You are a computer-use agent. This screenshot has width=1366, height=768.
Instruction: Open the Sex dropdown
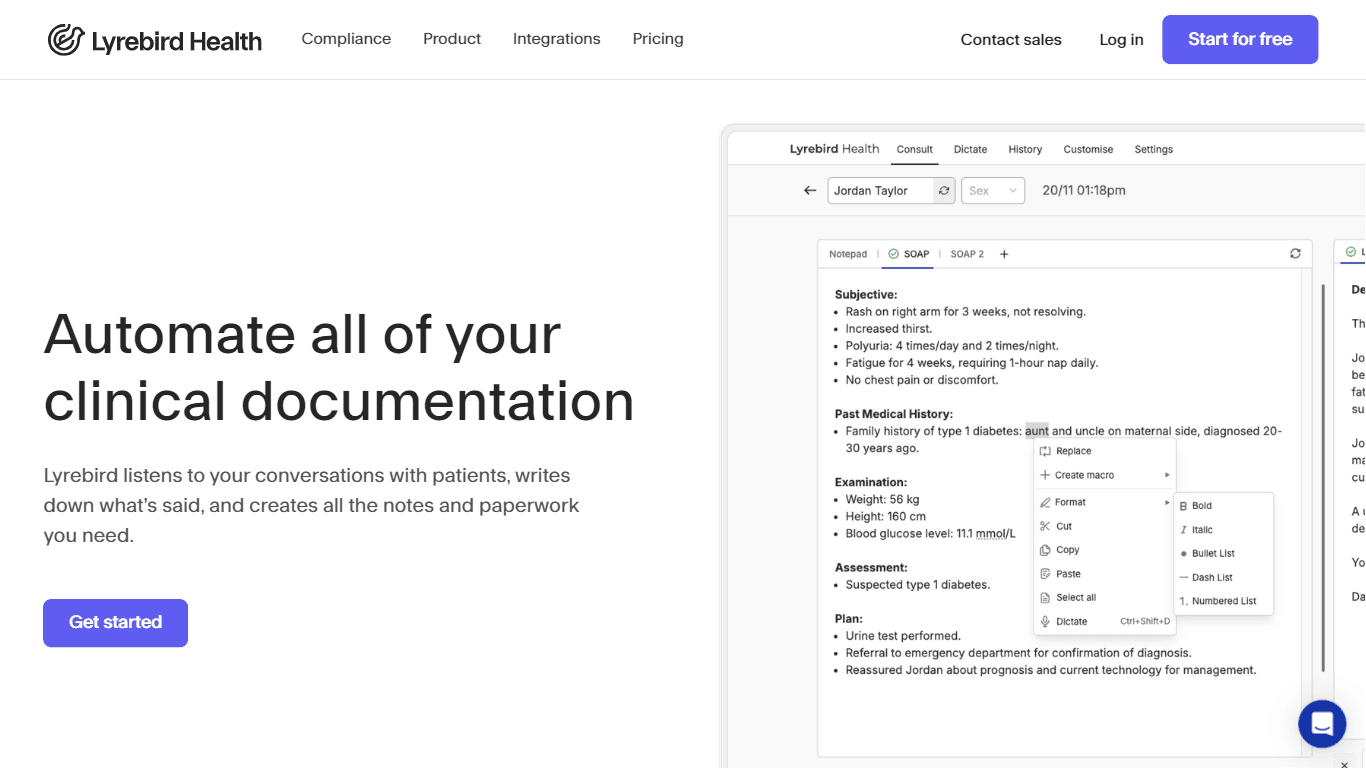pos(993,190)
